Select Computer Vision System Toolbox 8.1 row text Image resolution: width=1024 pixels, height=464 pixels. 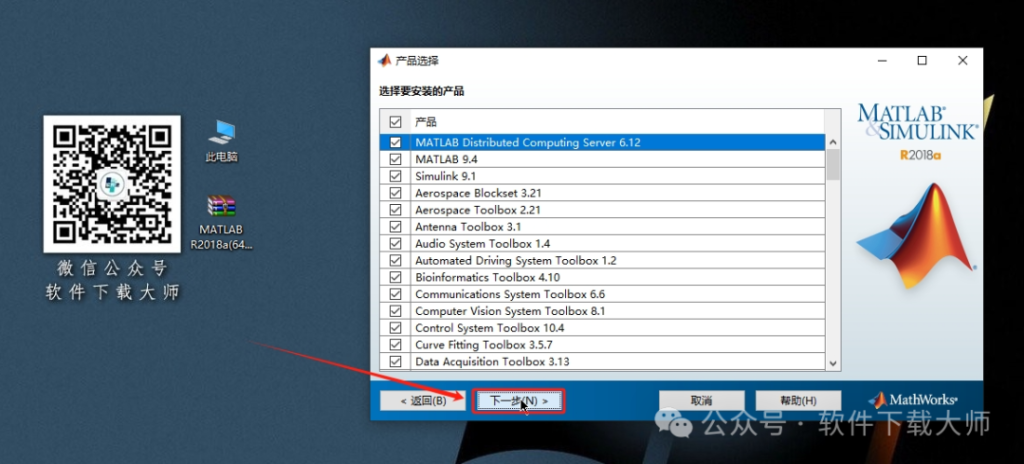[x=510, y=311]
